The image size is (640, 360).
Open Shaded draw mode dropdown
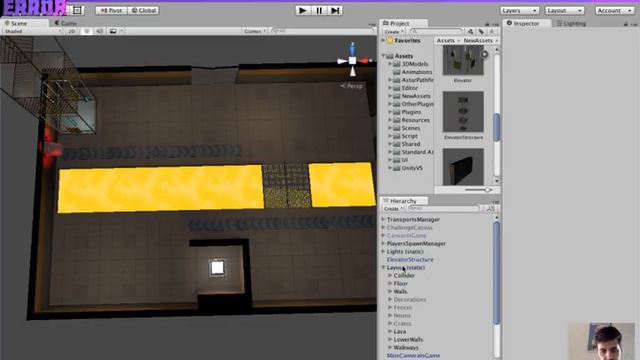click(32, 31)
